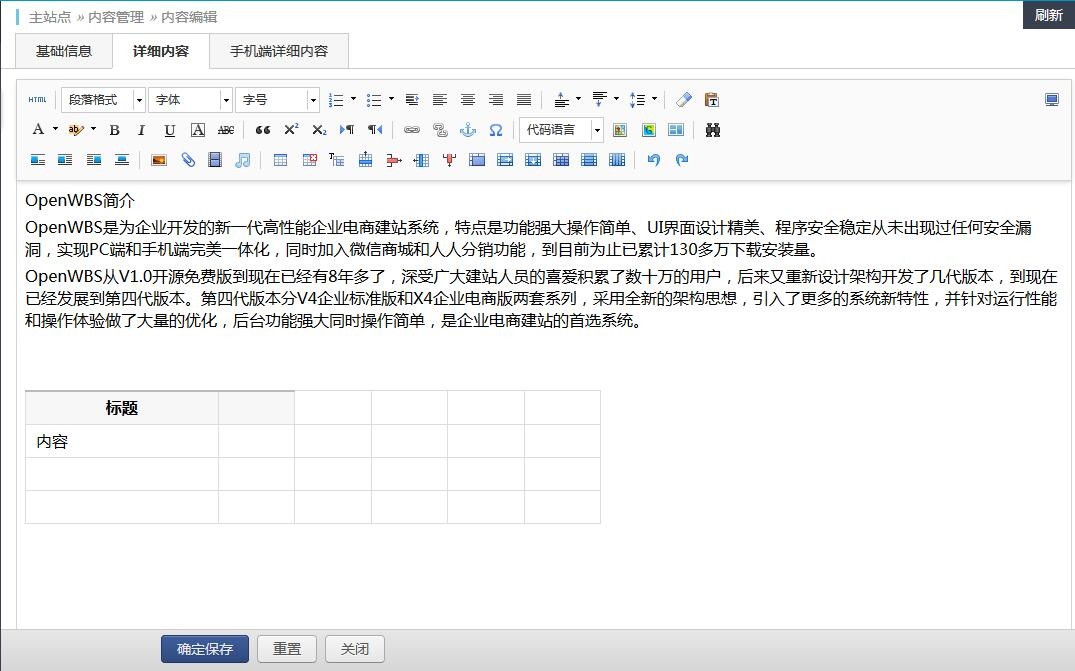Toggle character border

point(197,130)
